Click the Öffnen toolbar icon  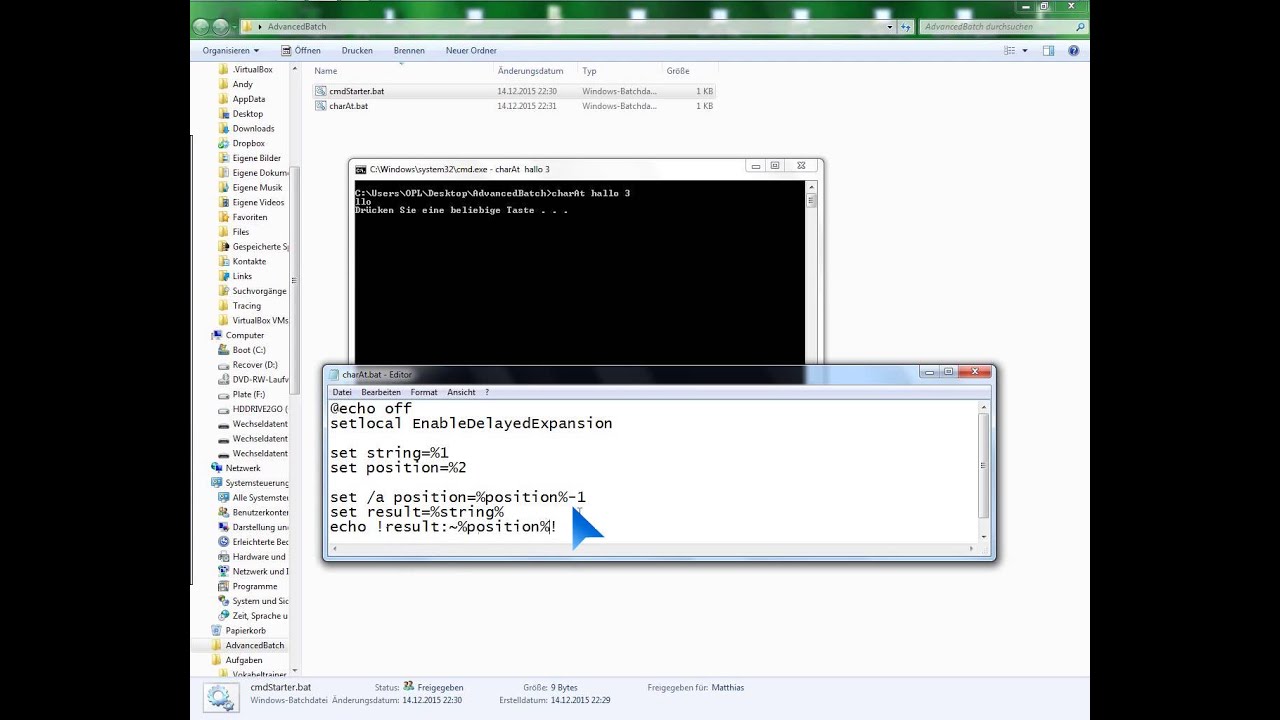(286, 50)
